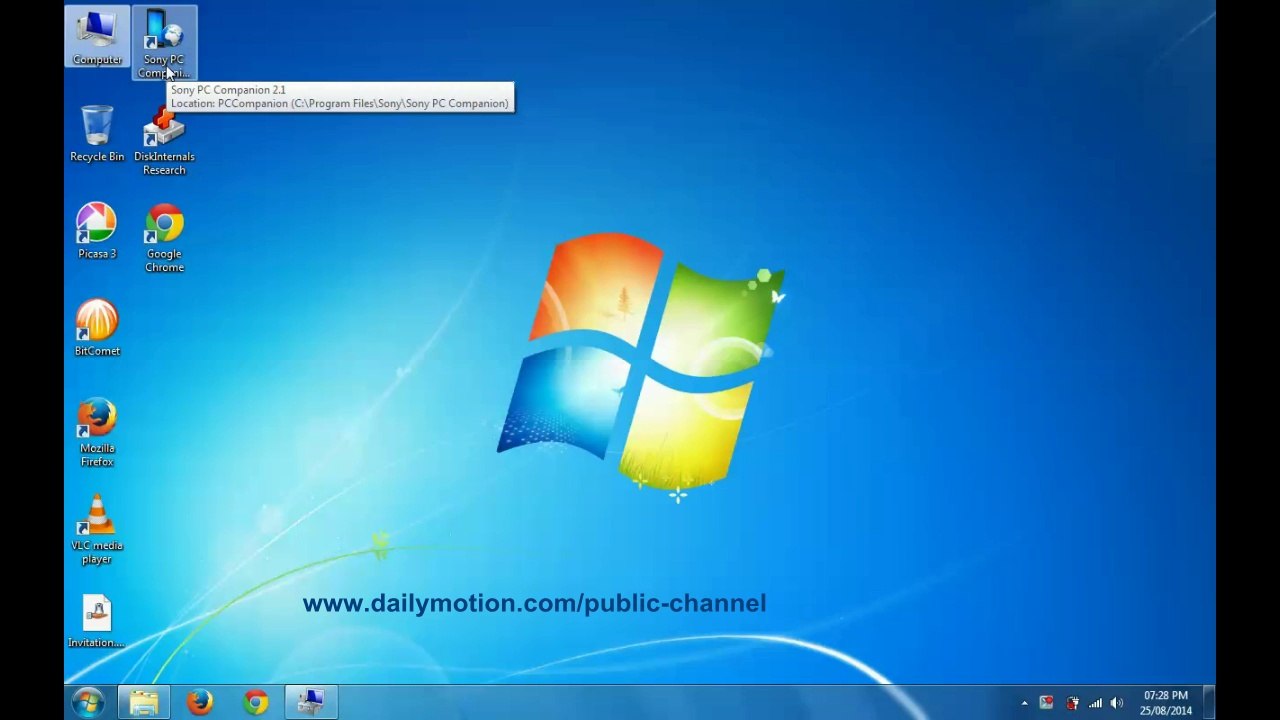Open the Action Center flag tray icon

[x=1046, y=703]
